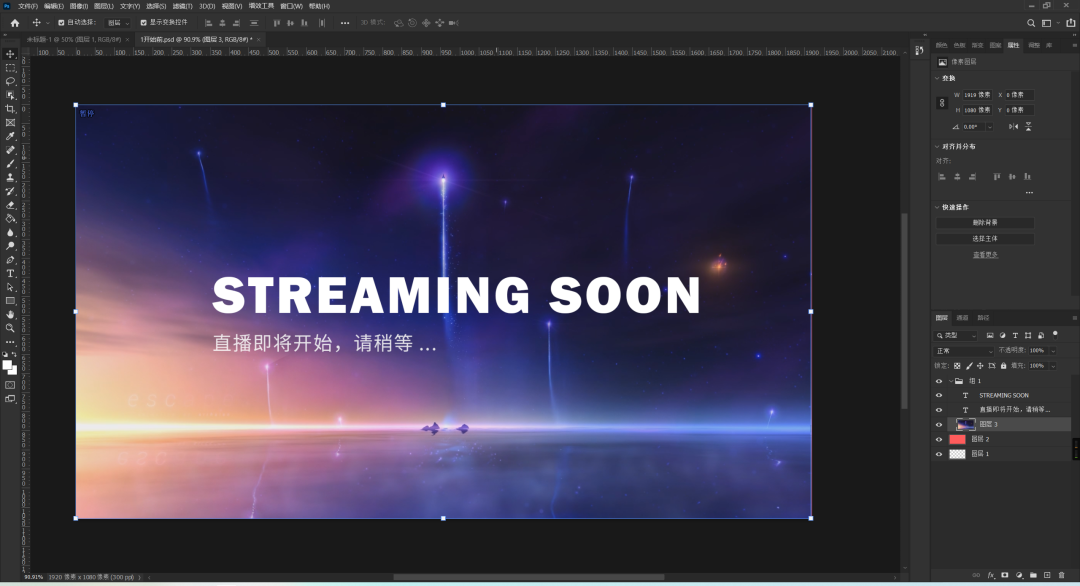Toggle the 自动选择 checkbox
The height and width of the screenshot is (586, 1080).
coord(61,22)
